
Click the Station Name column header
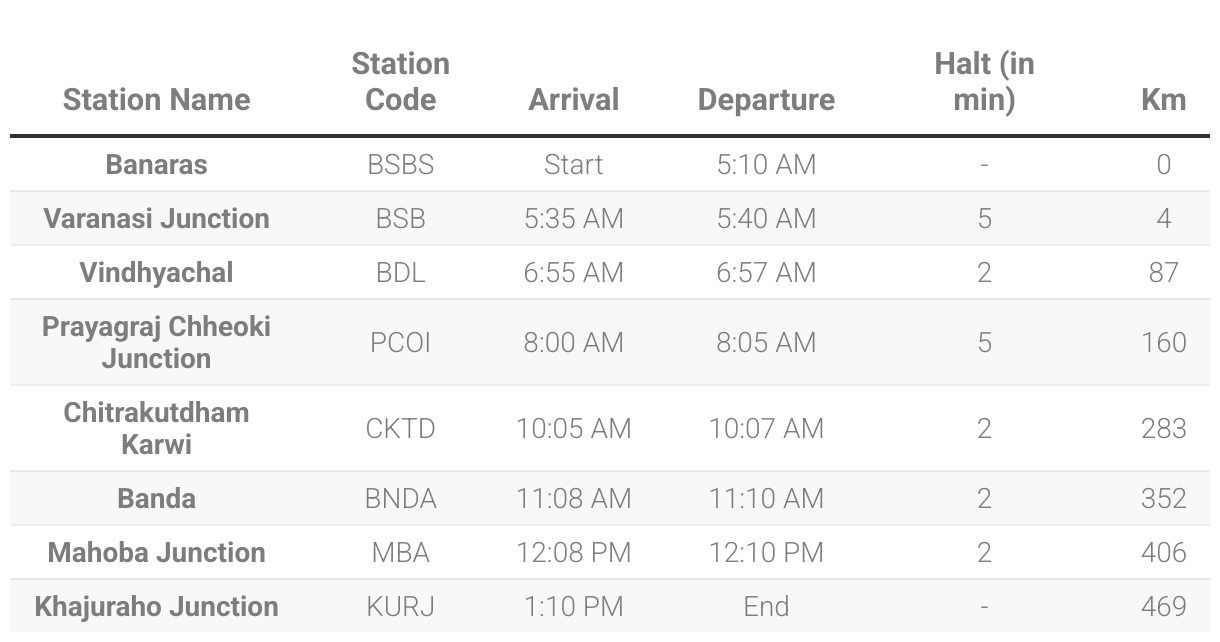(x=156, y=100)
